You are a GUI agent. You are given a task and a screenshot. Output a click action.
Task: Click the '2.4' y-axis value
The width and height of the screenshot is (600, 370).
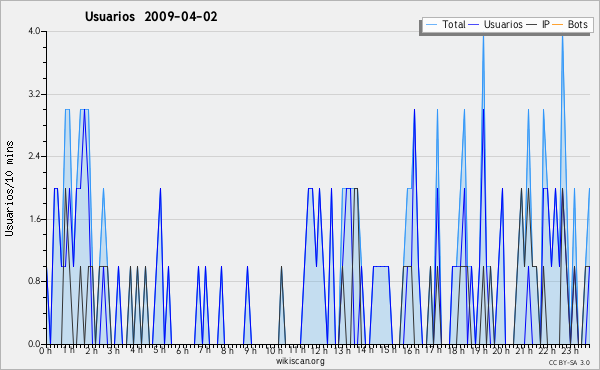pyautogui.click(x=34, y=156)
